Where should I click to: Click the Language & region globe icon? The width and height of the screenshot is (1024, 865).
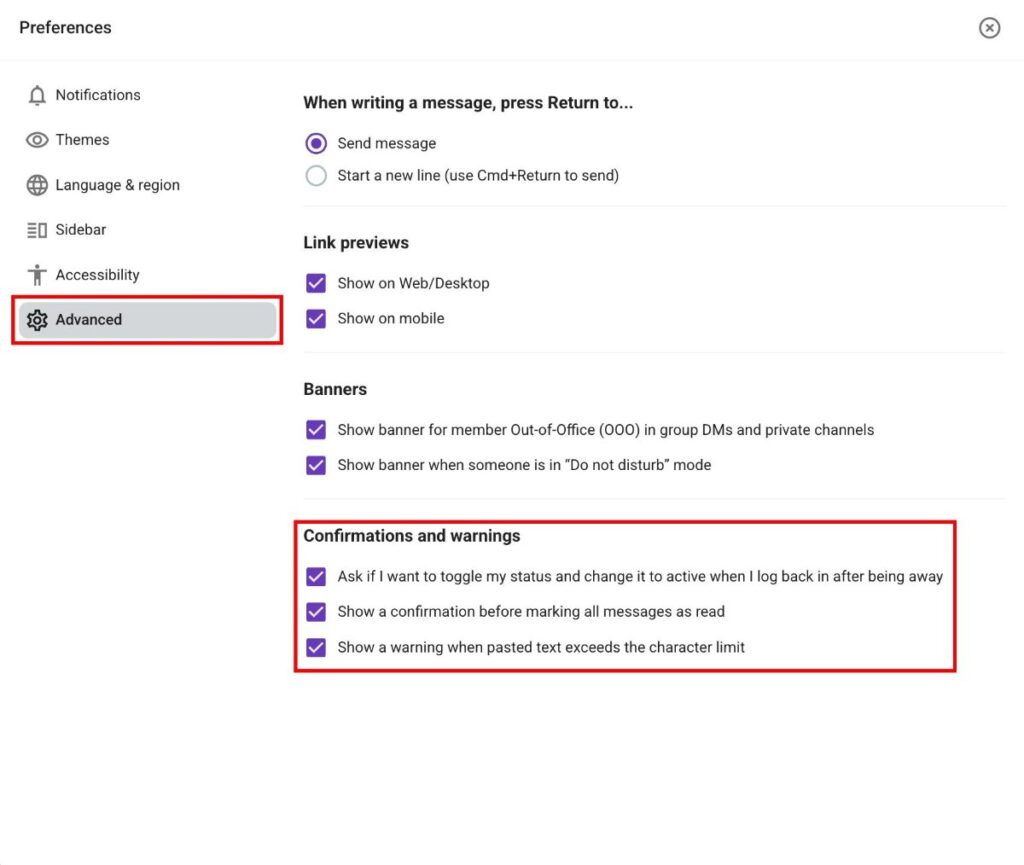click(x=37, y=185)
